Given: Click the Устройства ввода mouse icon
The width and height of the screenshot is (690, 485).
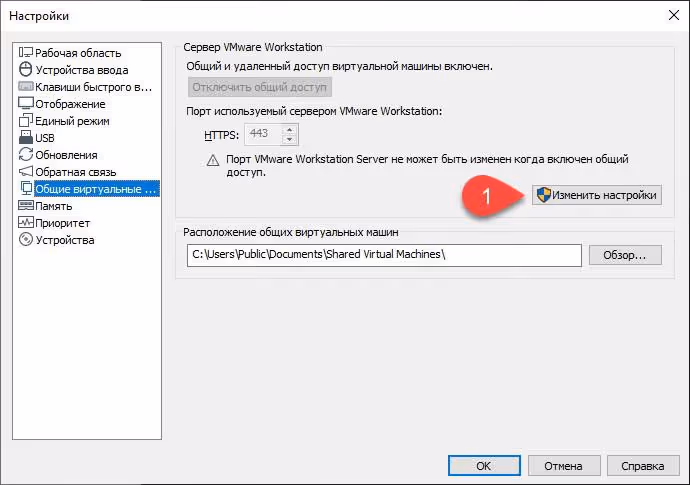Looking at the screenshot, I should click(x=26, y=69).
